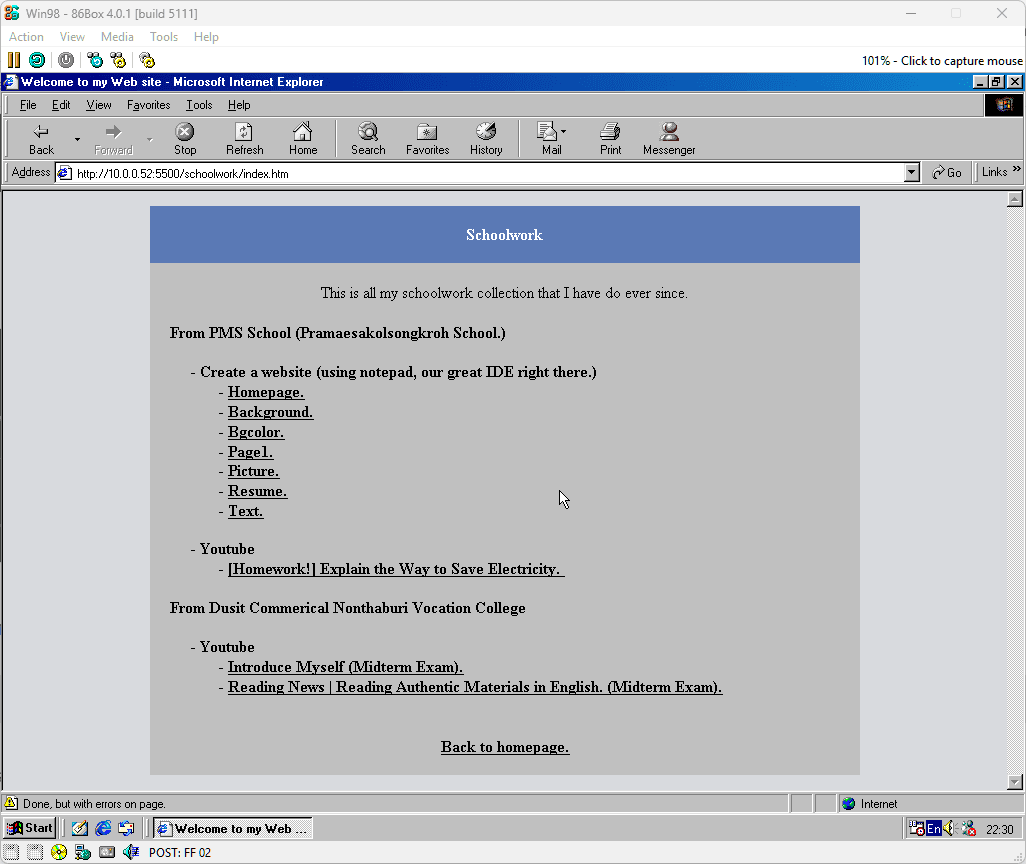Expand the Mail button dropdown
The height and width of the screenshot is (864, 1026).
coord(563,132)
